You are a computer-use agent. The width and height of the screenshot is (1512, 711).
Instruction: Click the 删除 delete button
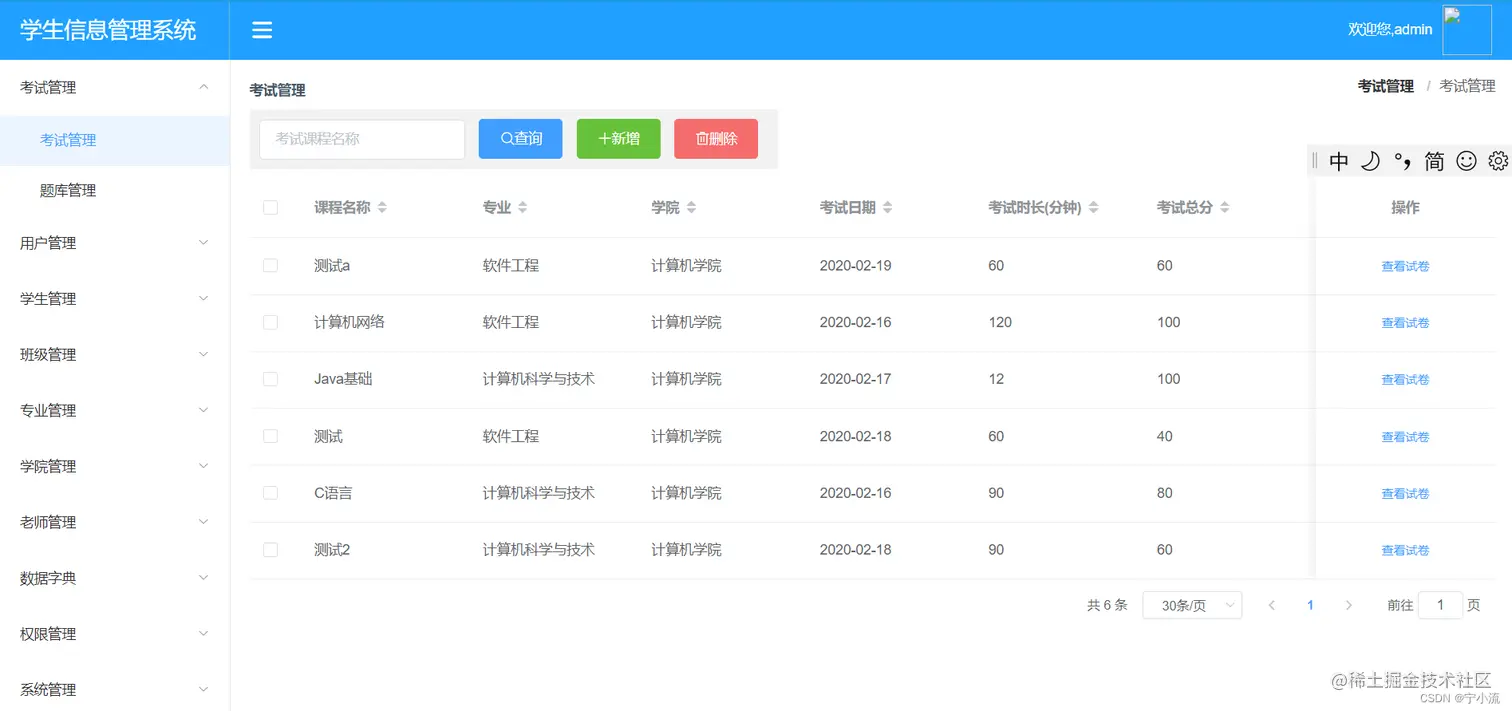(x=716, y=139)
